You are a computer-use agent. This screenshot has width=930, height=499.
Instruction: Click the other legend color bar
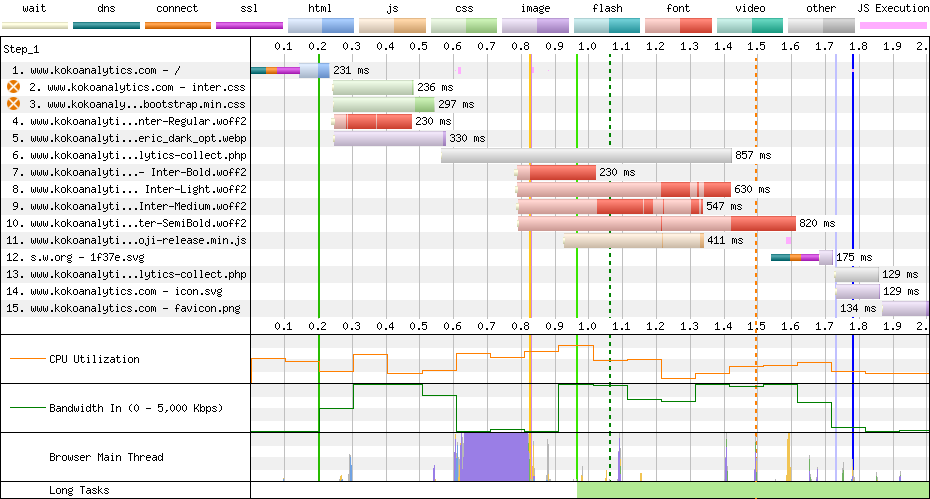821,26
